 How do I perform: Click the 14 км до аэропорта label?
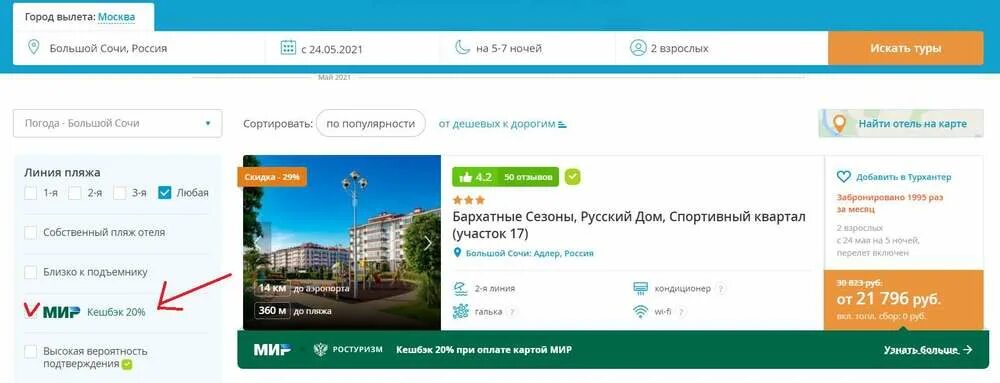click(302, 289)
